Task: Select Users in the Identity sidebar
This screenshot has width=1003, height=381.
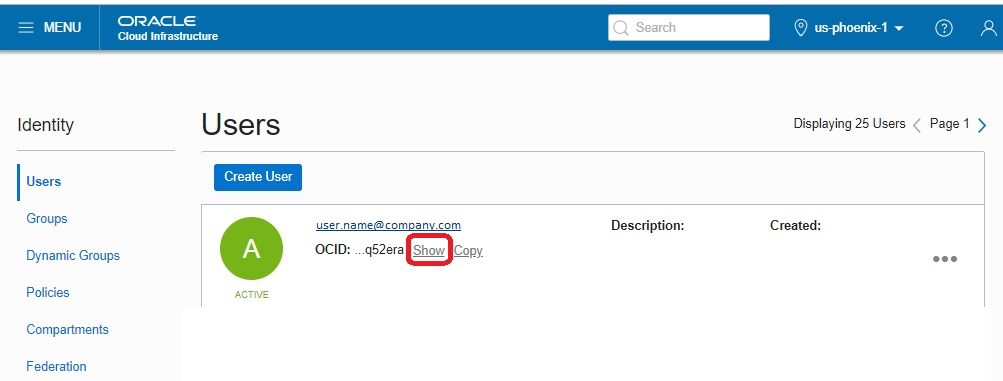Action: point(43,182)
